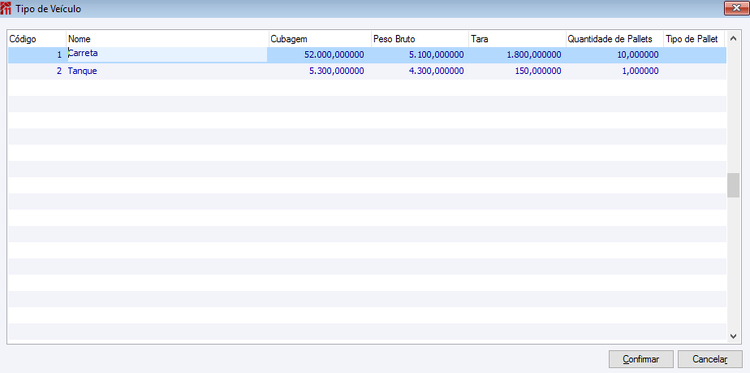Click the Tara value 1.800,000000
Viewport: 750px width, 373px height.
click(534, 55)
